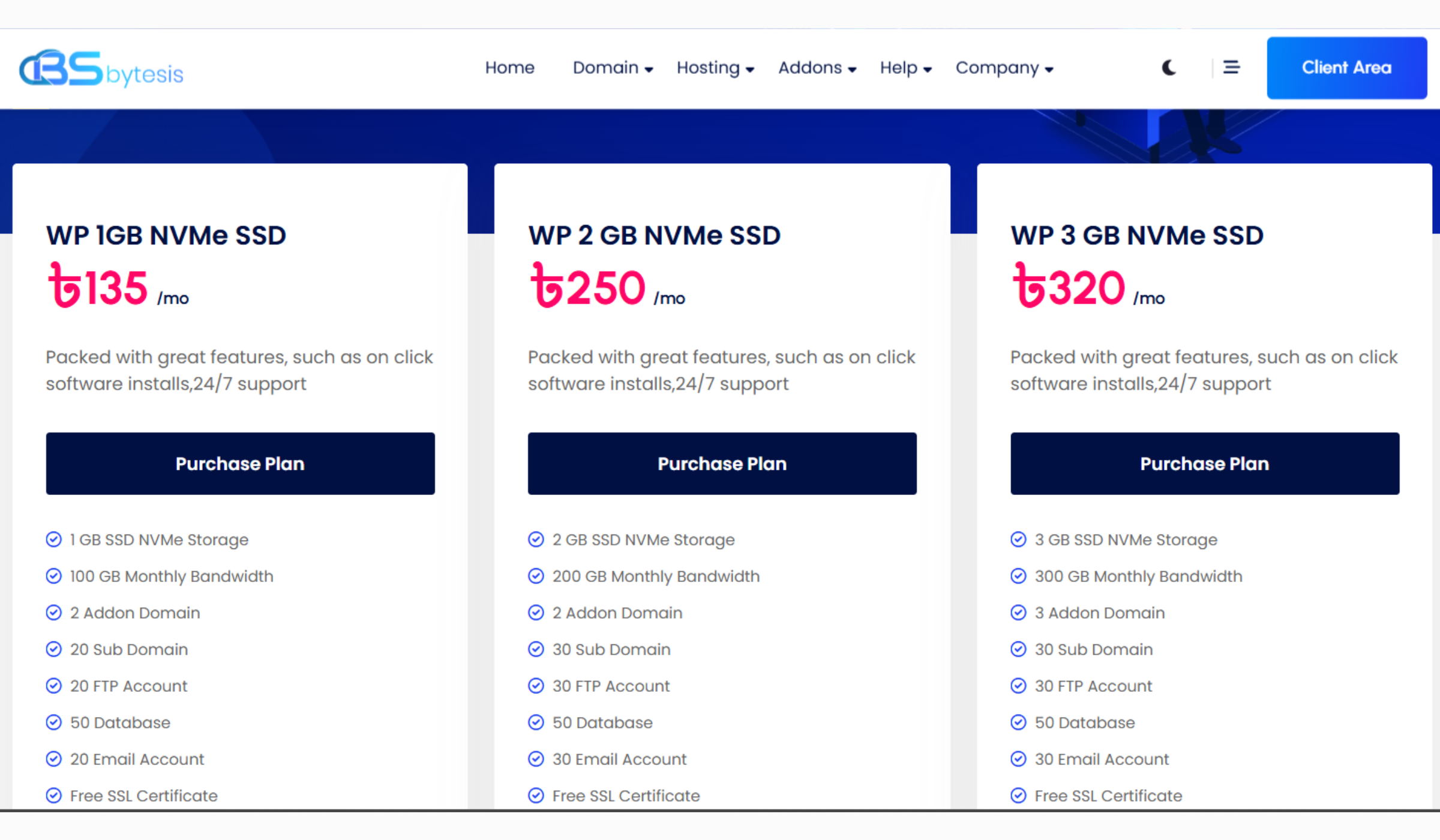Expand the Domain dropdown menu
This screenshot has width=1440, height=840.
[612, 68]
